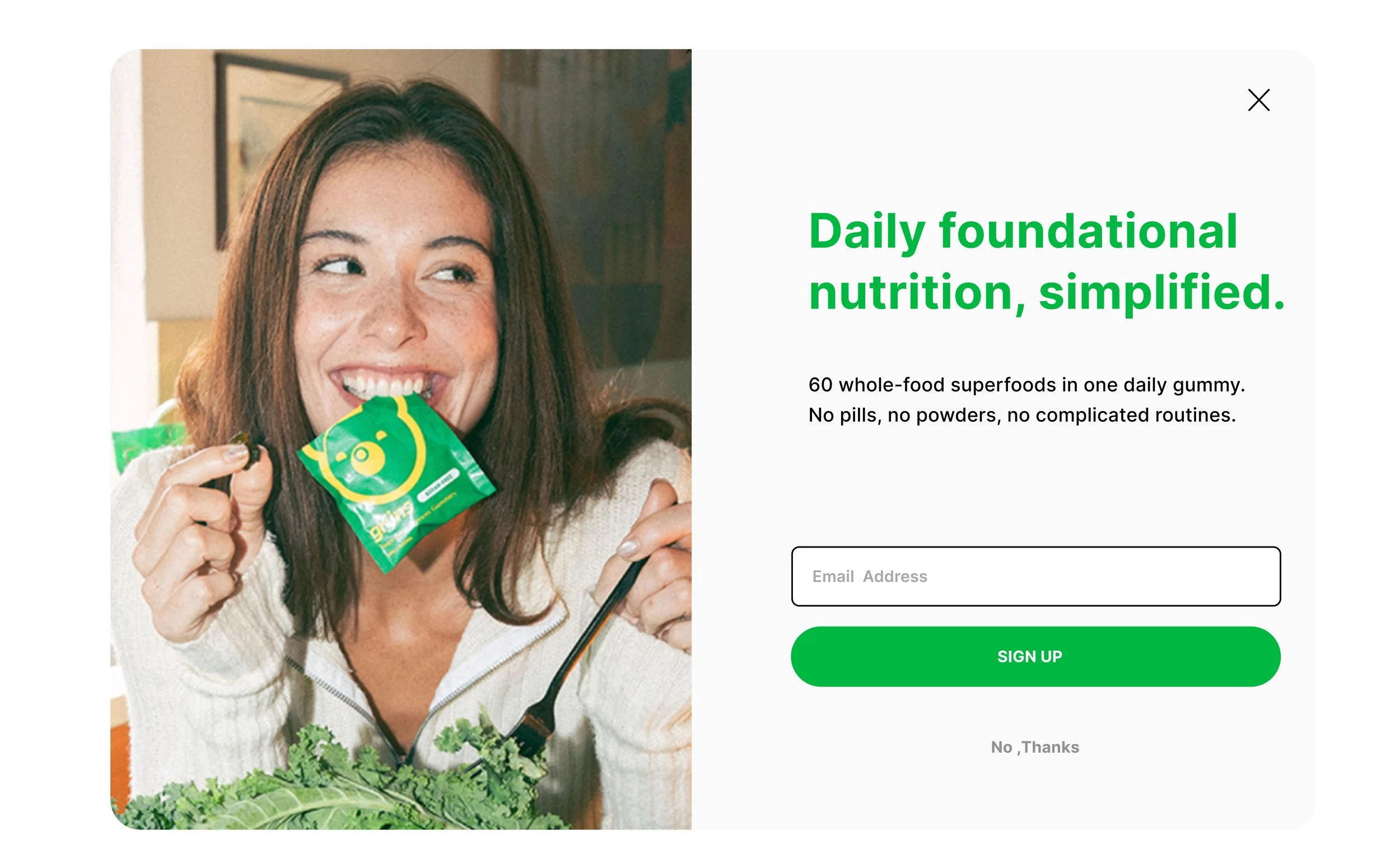Click into the Email Address field
The height and width of the screenshot is (859, 1400).
pos(1036,576)
